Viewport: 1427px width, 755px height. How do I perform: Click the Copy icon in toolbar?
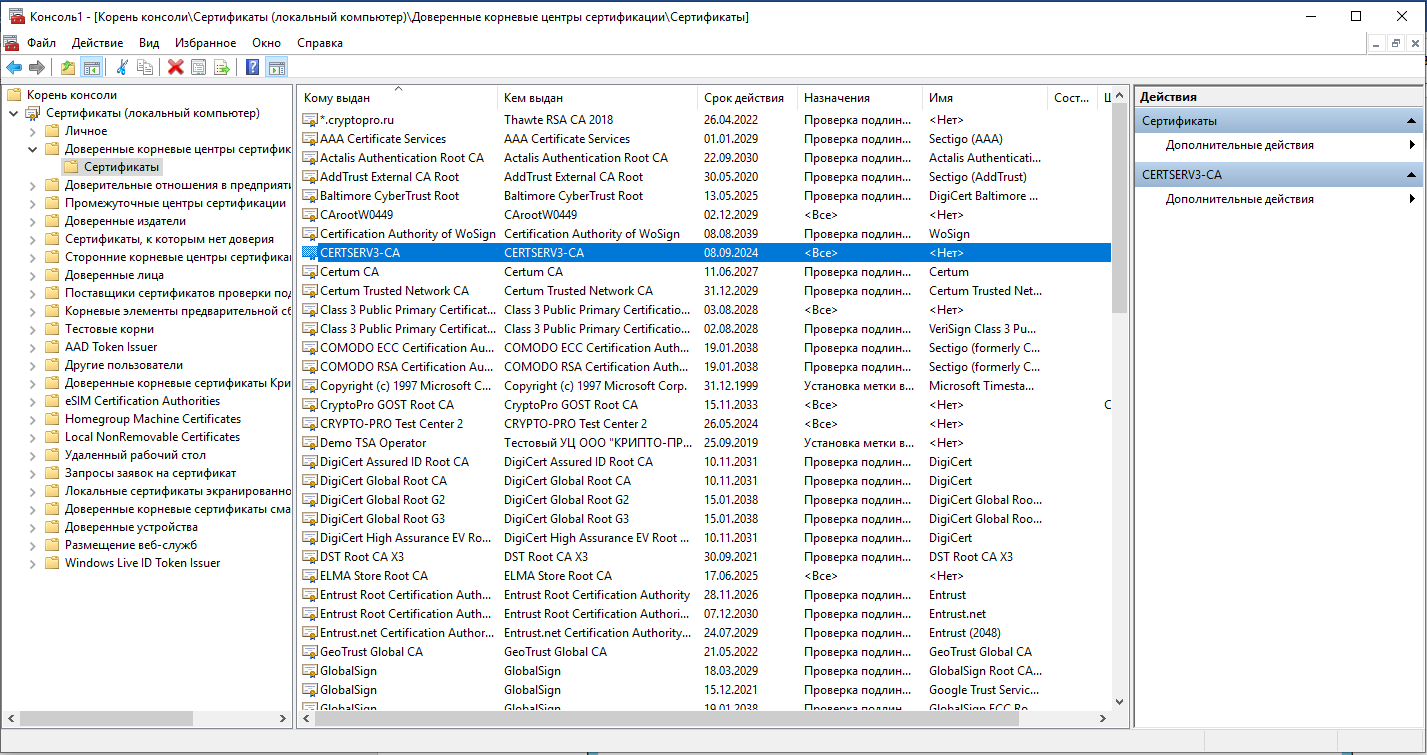(145, 67)
